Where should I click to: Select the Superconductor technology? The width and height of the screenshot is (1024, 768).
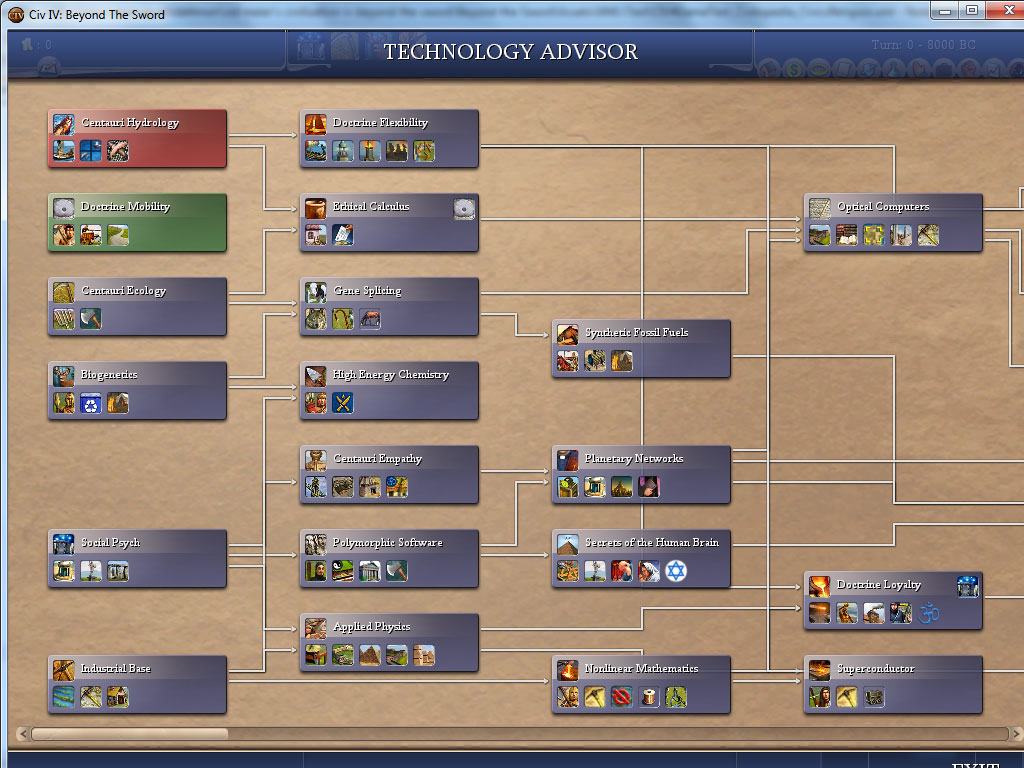[x=894, y=685]
